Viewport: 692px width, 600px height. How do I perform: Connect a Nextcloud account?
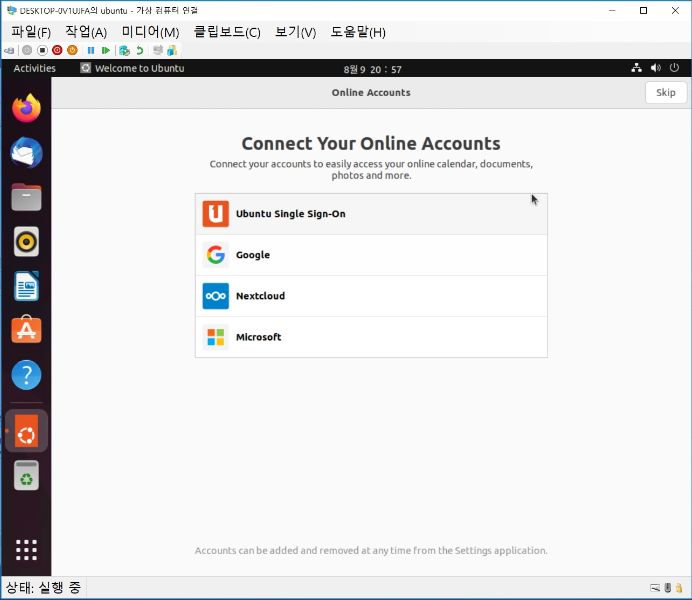pos(371,296)
